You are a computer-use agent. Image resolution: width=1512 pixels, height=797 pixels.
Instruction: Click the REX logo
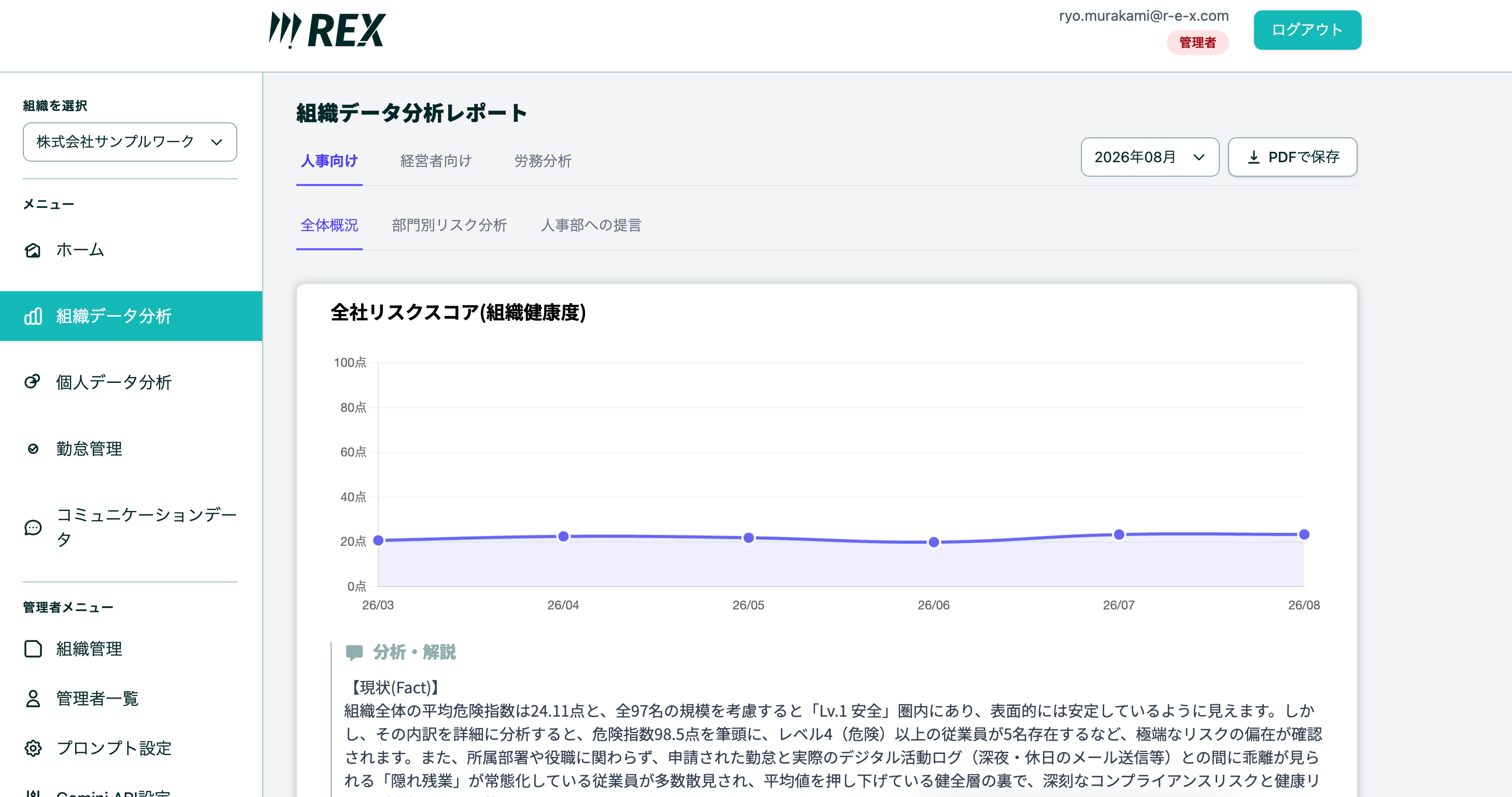327,30
